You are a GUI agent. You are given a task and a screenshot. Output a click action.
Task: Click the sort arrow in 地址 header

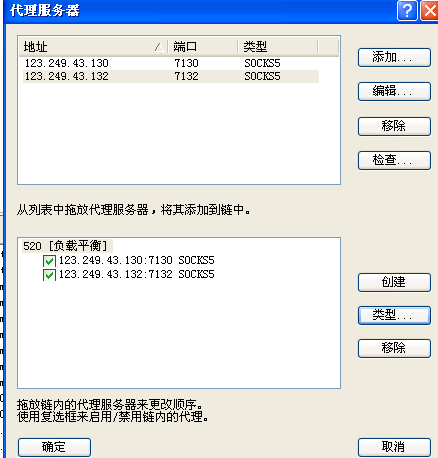click(x=159, y=47)
